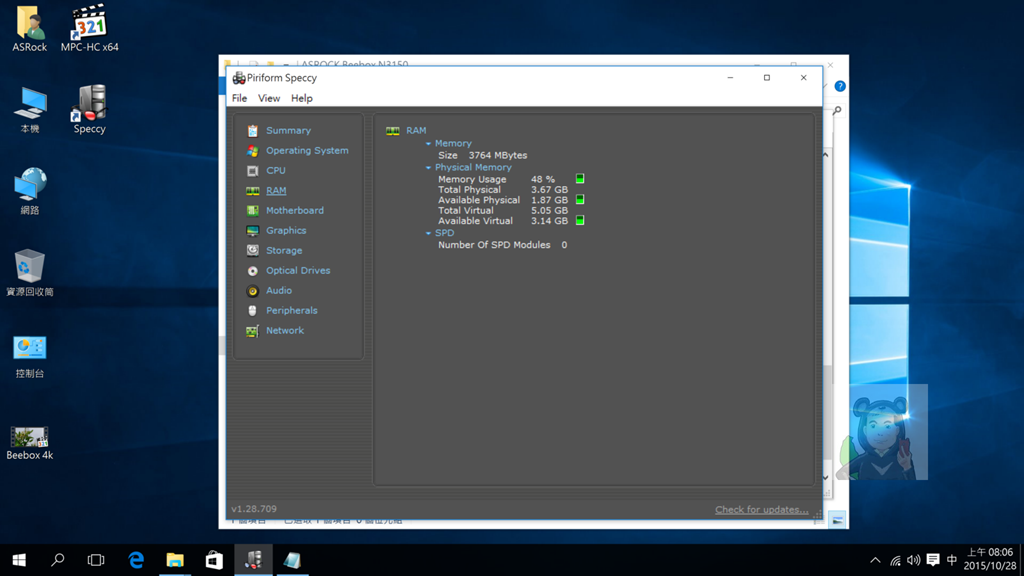Screen dimensions: 1024x576
Task: Collapse the Memory tree node
Action: click(x=428, y=144)
